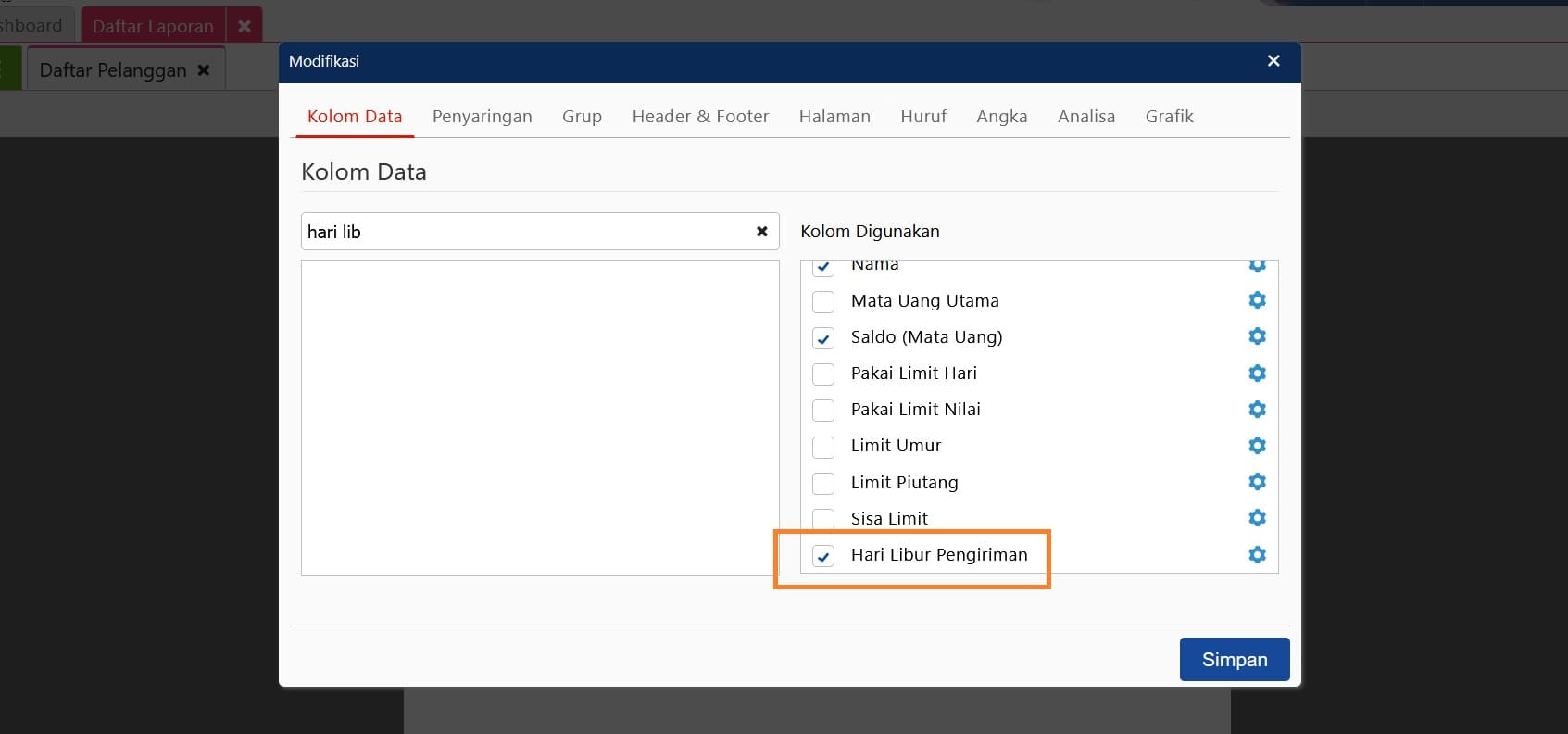The height and width of the screenshot is (734, 1568).
Task: Click gear icon beside Pakai Limit Nilai
Action: (x=1257, y=410)
